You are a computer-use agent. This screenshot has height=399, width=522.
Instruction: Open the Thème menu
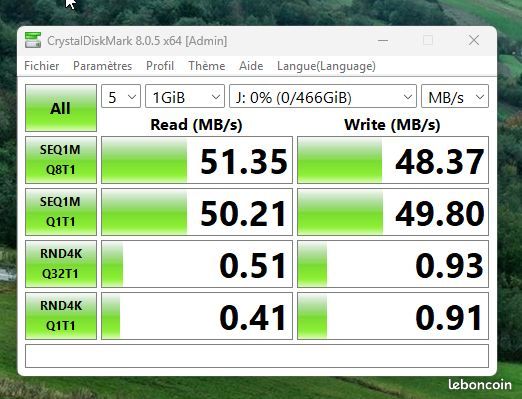(207, 66)
